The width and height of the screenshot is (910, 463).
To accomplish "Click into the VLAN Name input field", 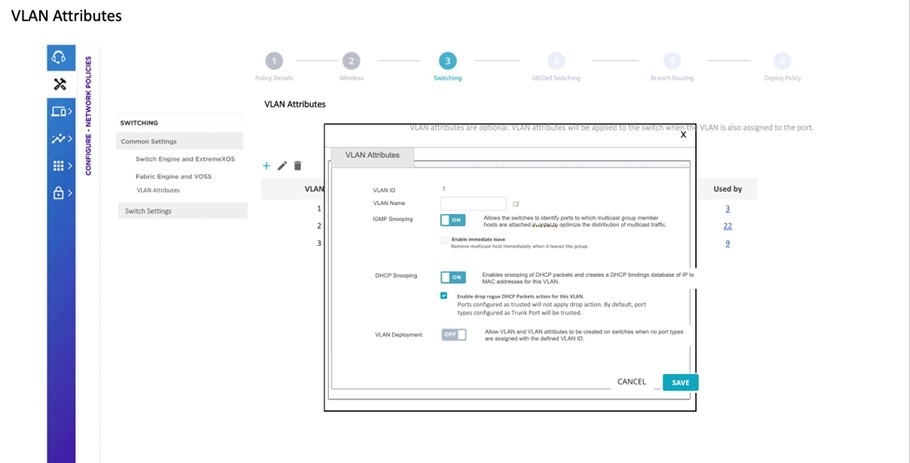I will [472, 204].
